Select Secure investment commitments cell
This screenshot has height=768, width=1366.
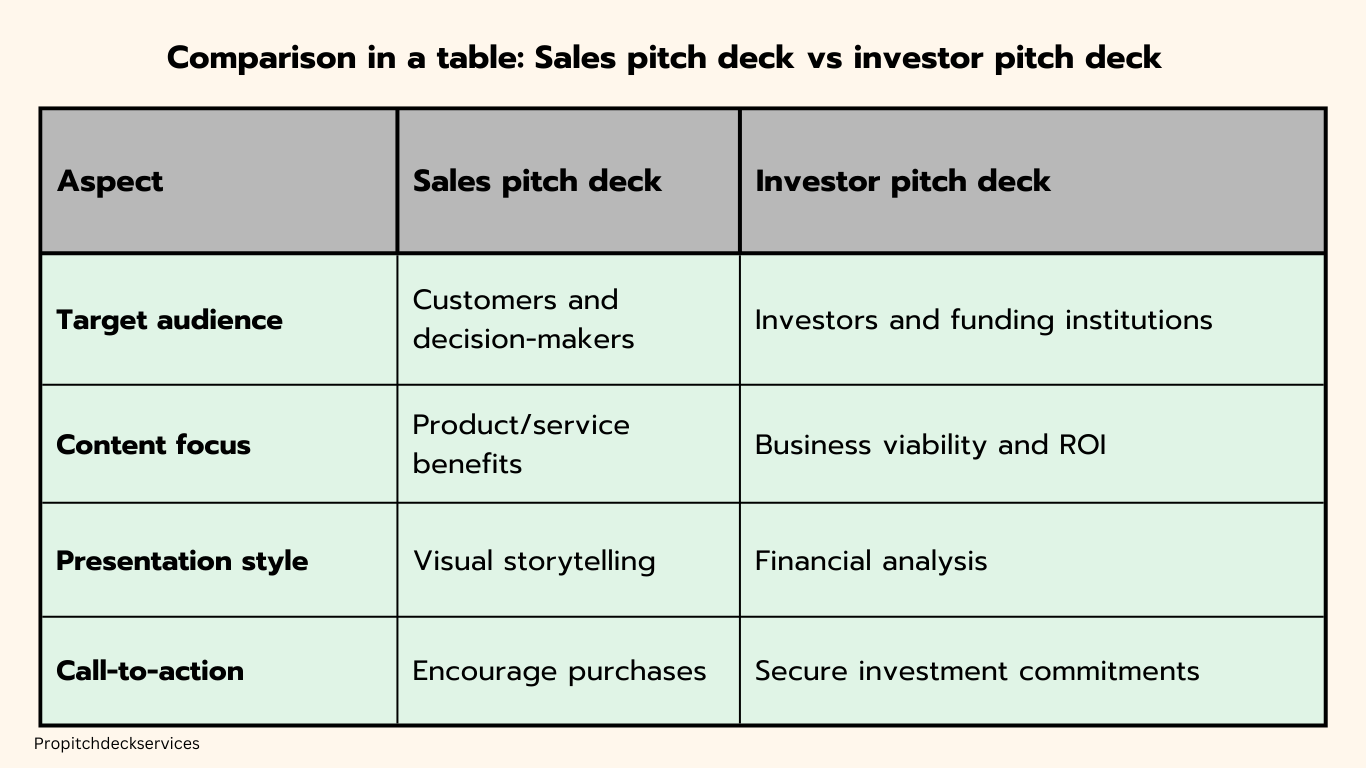click(x=976, y=670)
